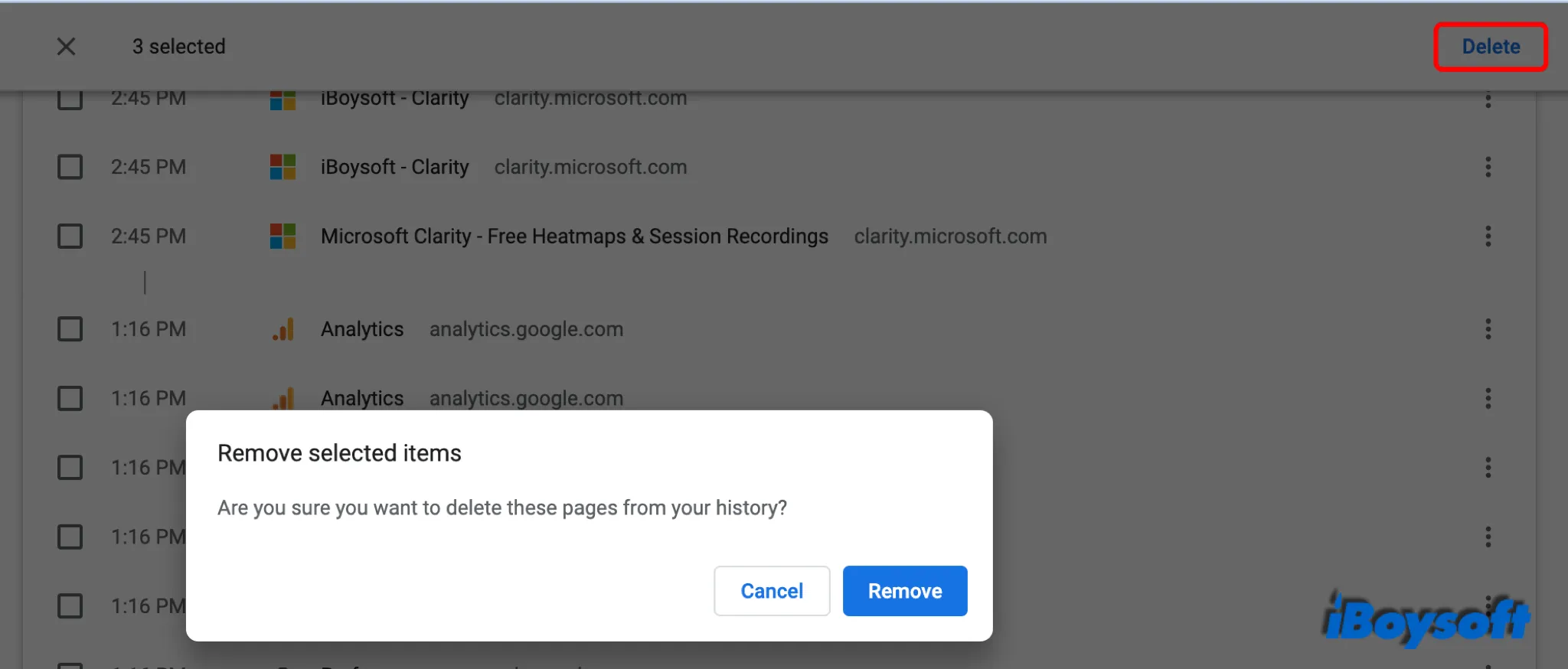Image resolution: width=1568 pixels, height=669 pixels.
Task: Open more actions for first Analytics row
Action: pos(1488,329)
